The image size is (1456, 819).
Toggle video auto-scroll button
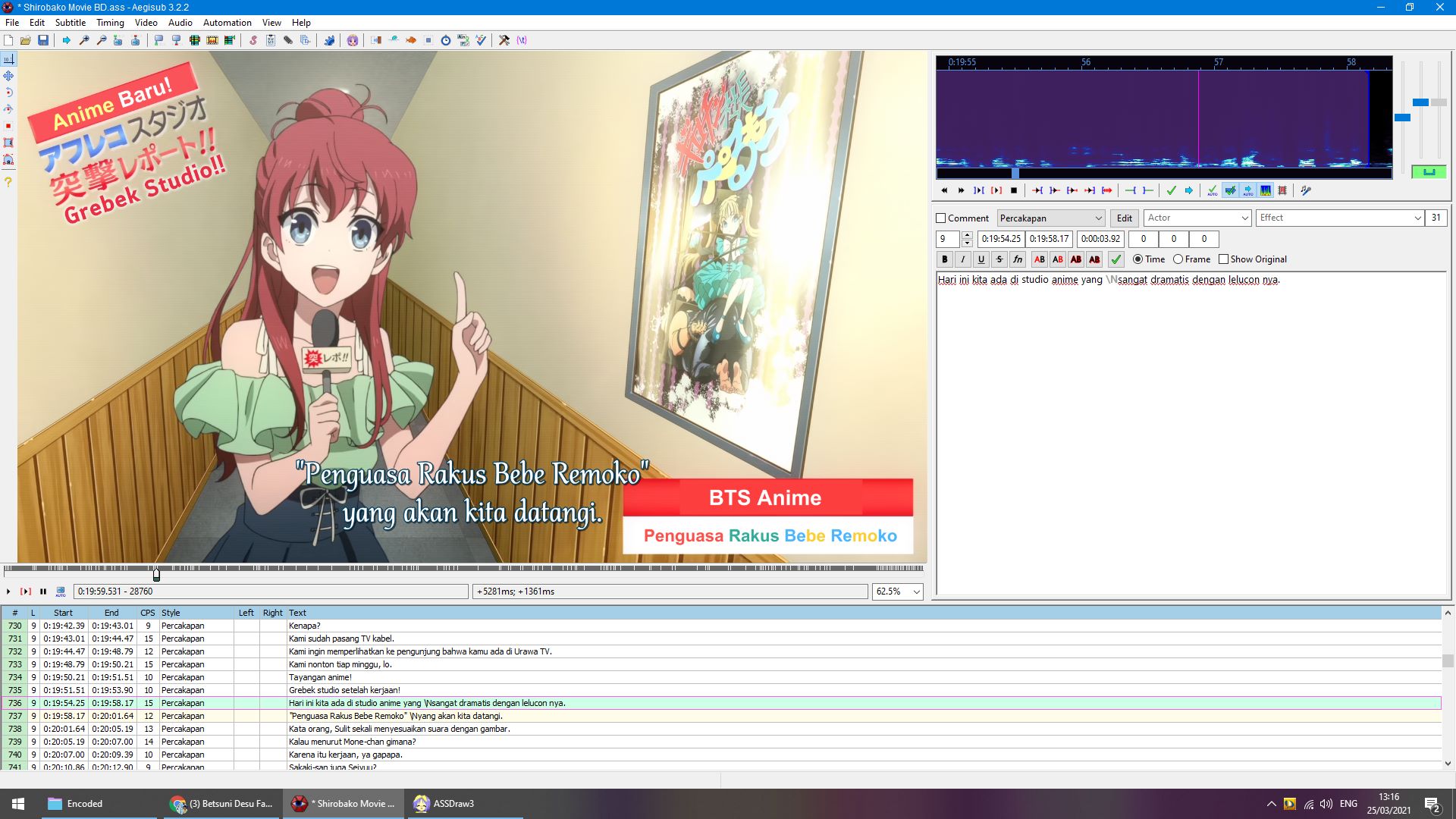pos(61,591)
